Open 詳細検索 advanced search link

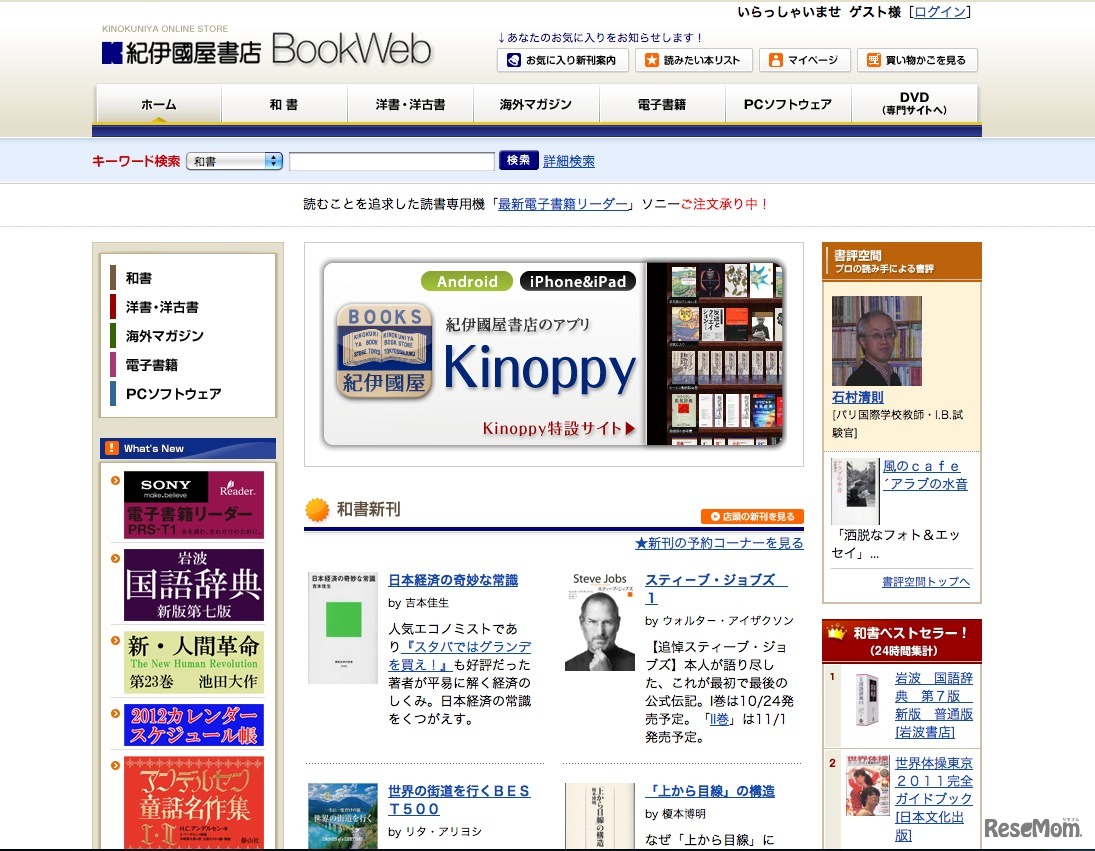(569, 160)
